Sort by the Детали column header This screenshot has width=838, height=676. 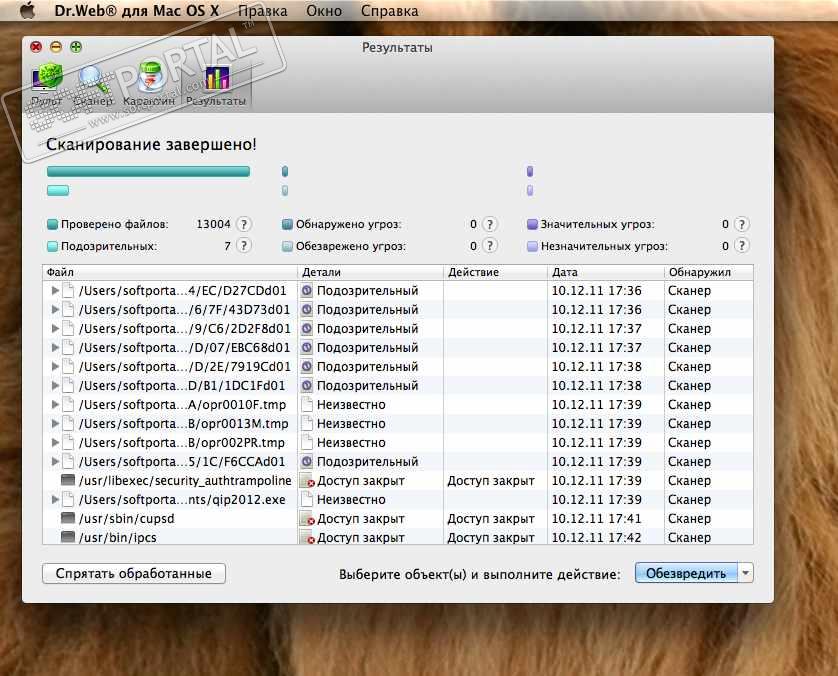(370, 272)
